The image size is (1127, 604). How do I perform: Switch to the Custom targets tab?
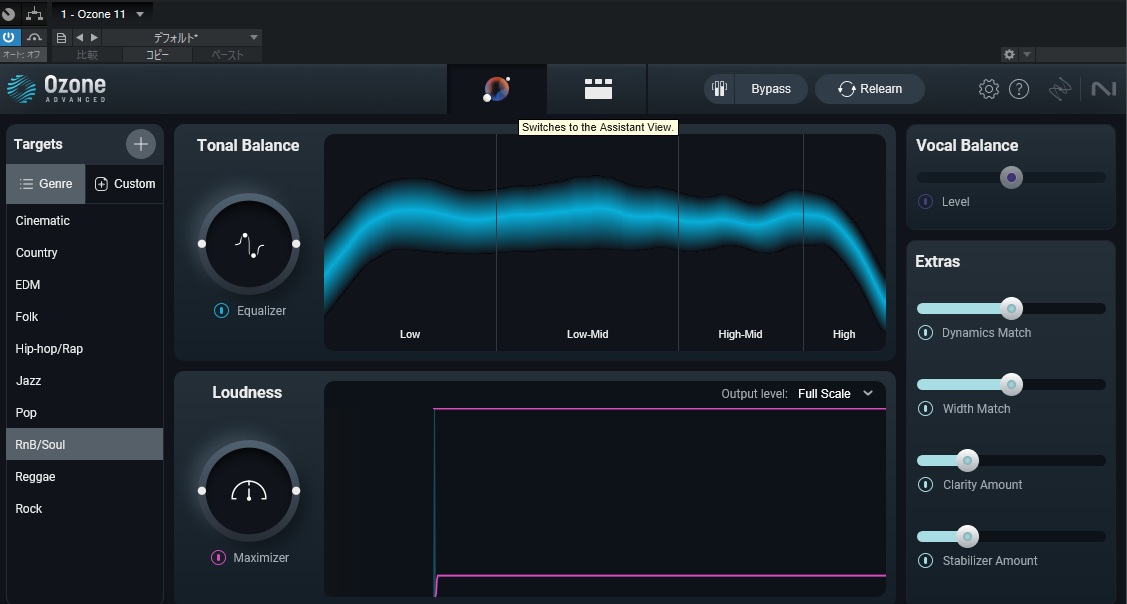click(125, 184)
